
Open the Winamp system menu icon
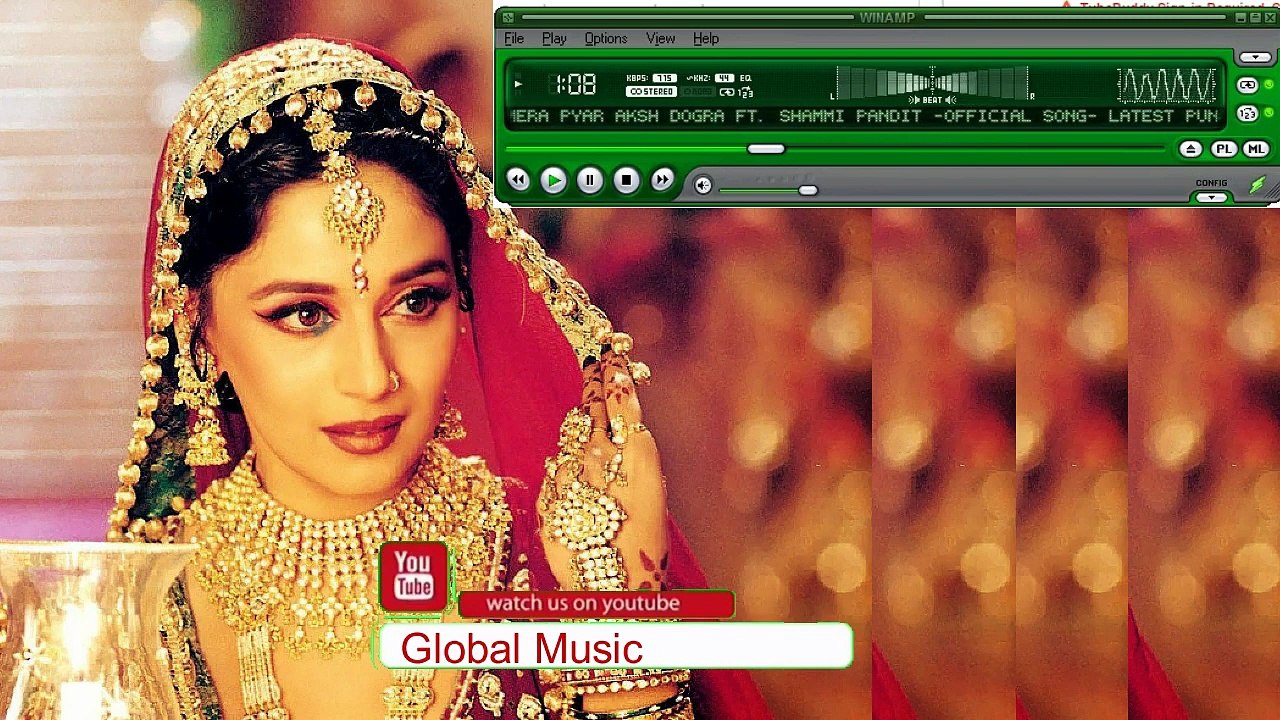[x=508, y=17]
